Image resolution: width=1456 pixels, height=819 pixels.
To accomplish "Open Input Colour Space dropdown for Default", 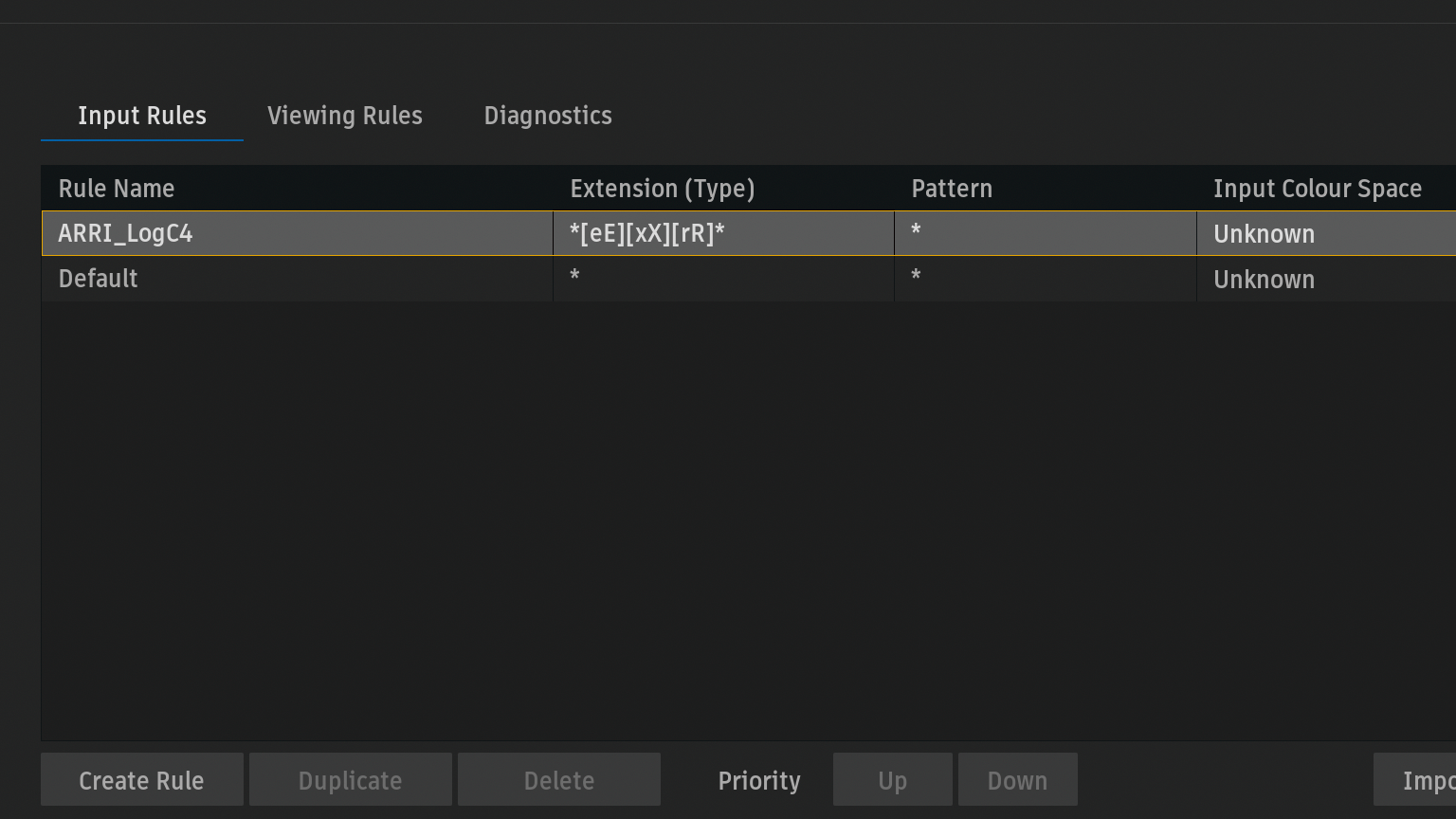I will tap(1325, 279).
